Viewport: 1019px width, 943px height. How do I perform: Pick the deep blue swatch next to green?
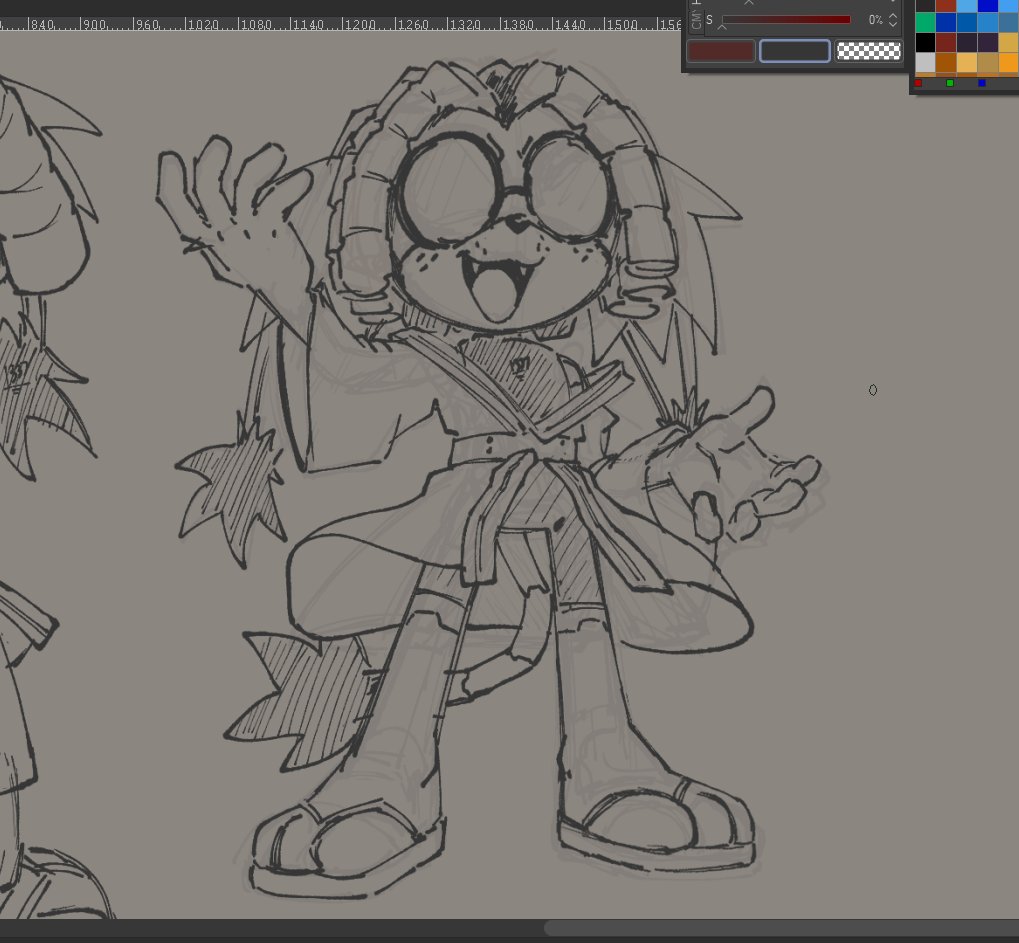(x=946, y=23)
